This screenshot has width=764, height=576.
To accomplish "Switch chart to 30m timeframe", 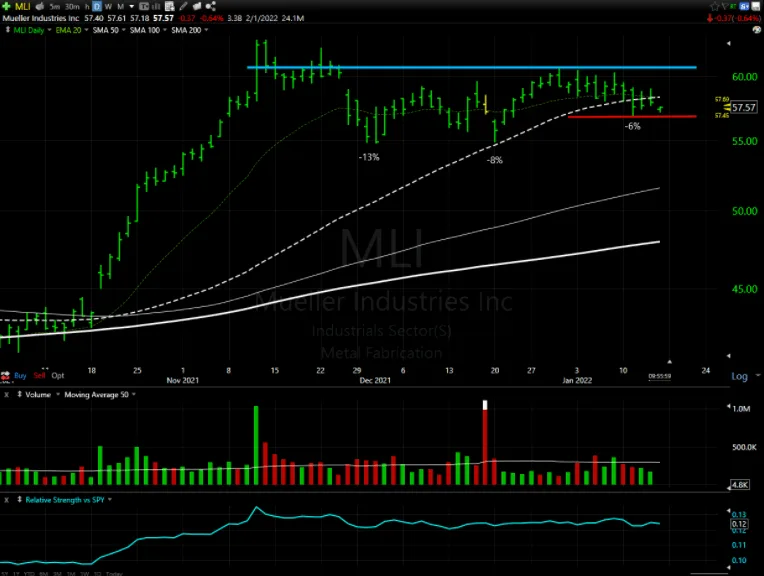I will pyautogui.click(x=72, y=6).
